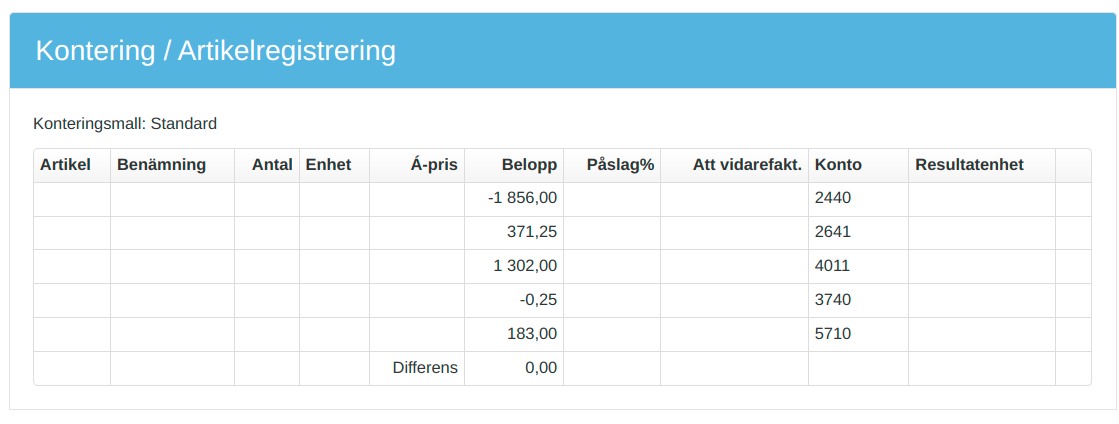This screenshot has width=1119, height=424.
Task: Click the Enhet column header
Action: coord(329,165)
